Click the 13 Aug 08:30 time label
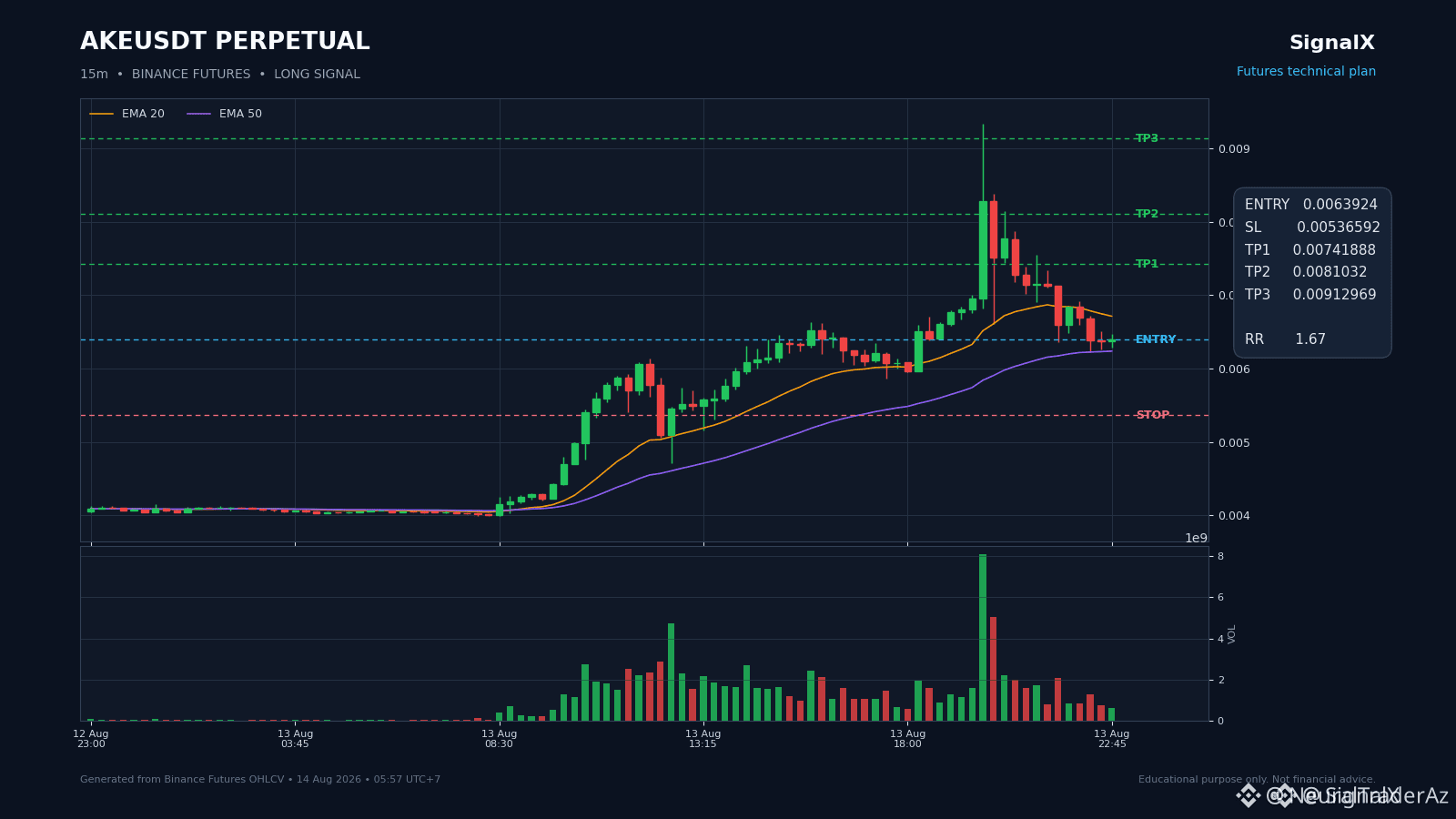1456x819 pixels. pos(499,739)
